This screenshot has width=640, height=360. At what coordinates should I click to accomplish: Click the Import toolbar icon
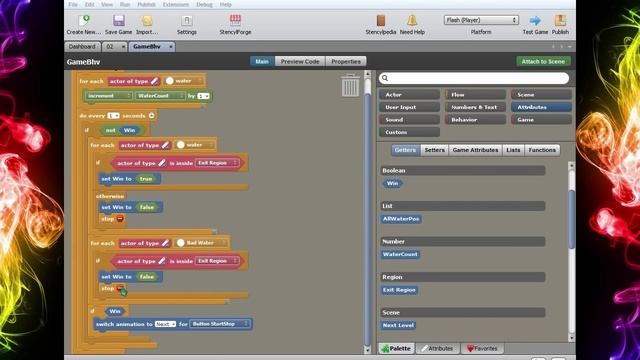(147, 20)
